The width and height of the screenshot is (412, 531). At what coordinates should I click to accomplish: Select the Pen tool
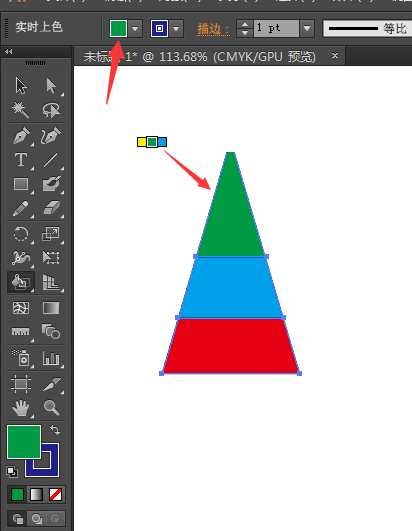21,136
